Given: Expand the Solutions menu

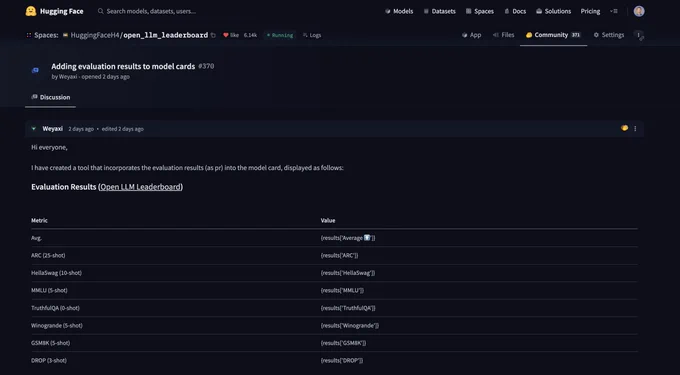Looking at the screenshot, I should pyautogui.click(x=553, y=11).
